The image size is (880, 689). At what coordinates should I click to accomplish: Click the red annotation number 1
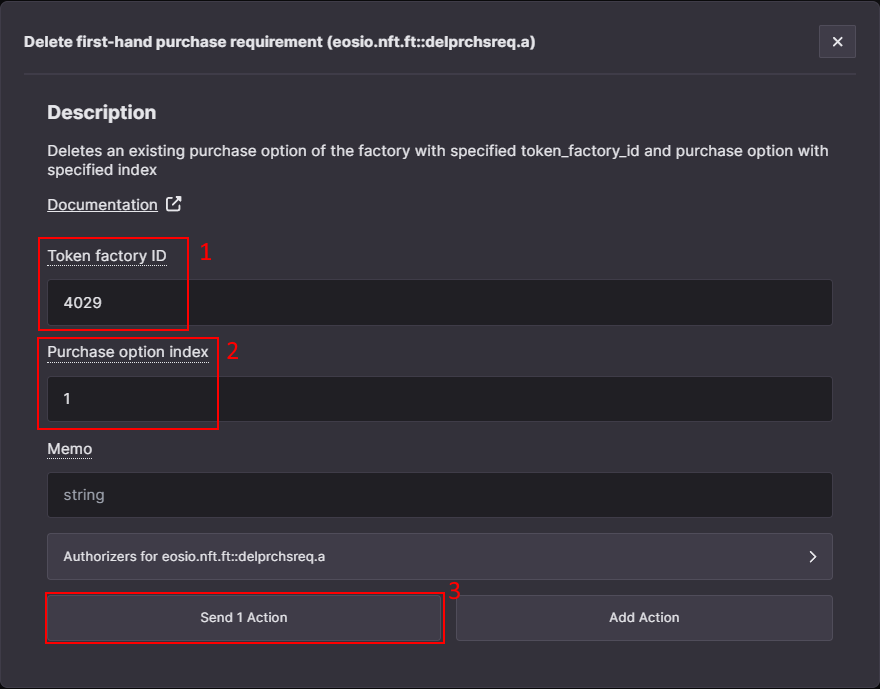click(205, 252)
